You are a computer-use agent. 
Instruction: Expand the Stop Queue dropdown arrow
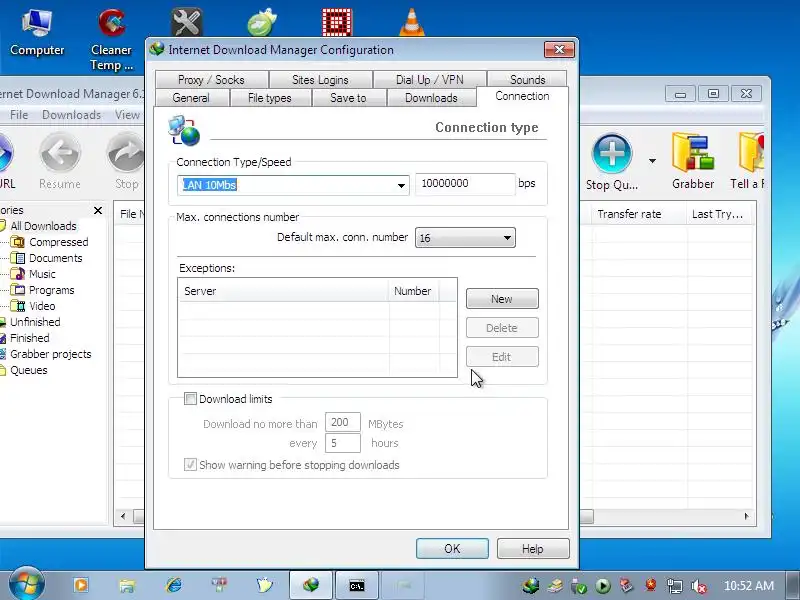click(x=652, y=161)
